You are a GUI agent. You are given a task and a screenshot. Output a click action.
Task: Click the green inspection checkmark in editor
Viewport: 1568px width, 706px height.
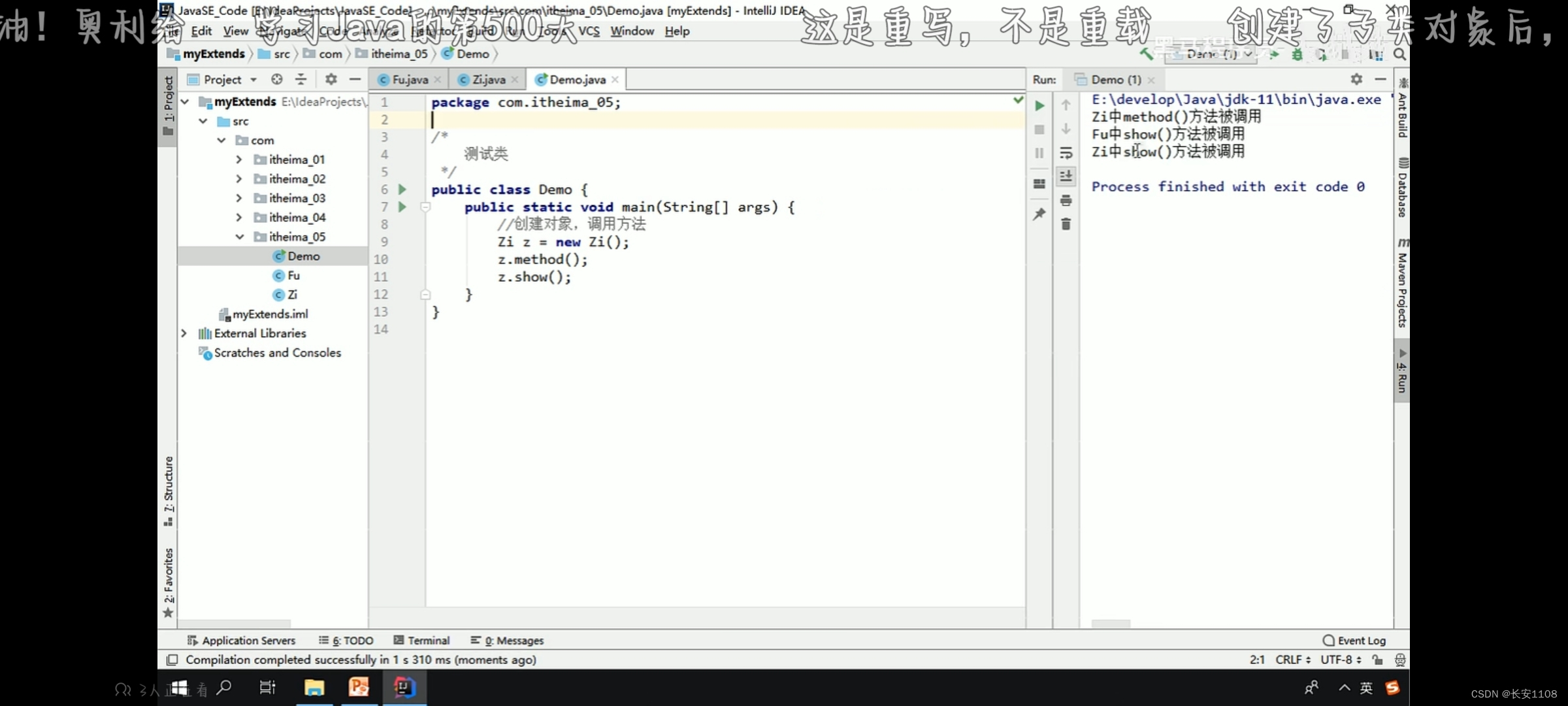(x=1018, y=100)
